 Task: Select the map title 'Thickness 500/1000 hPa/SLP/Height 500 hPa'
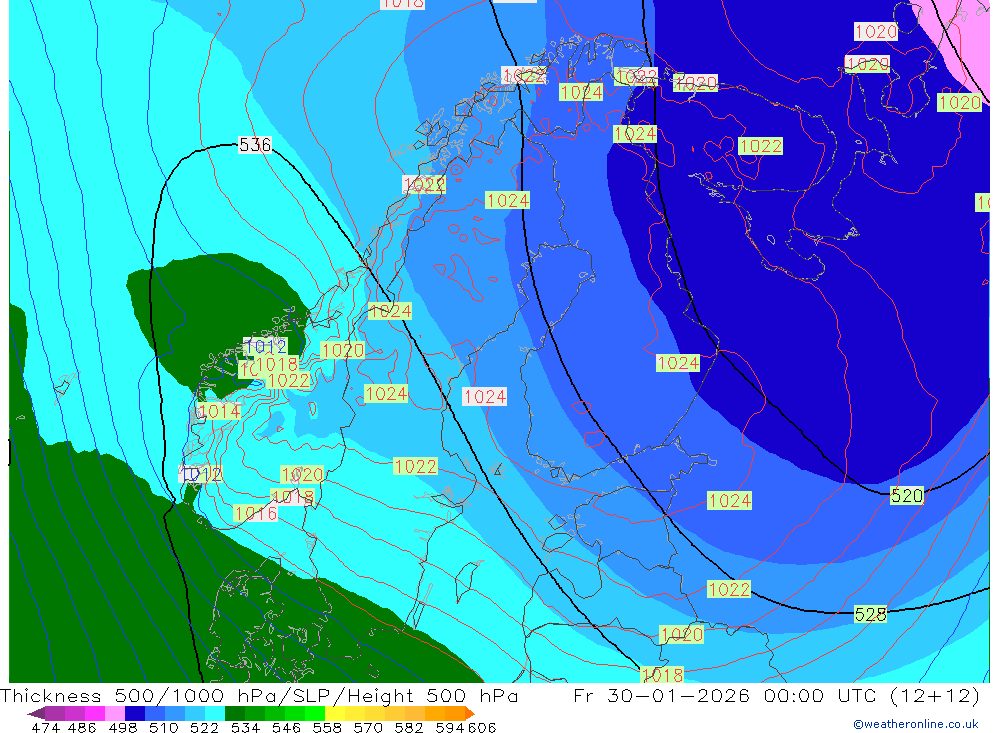259,695
